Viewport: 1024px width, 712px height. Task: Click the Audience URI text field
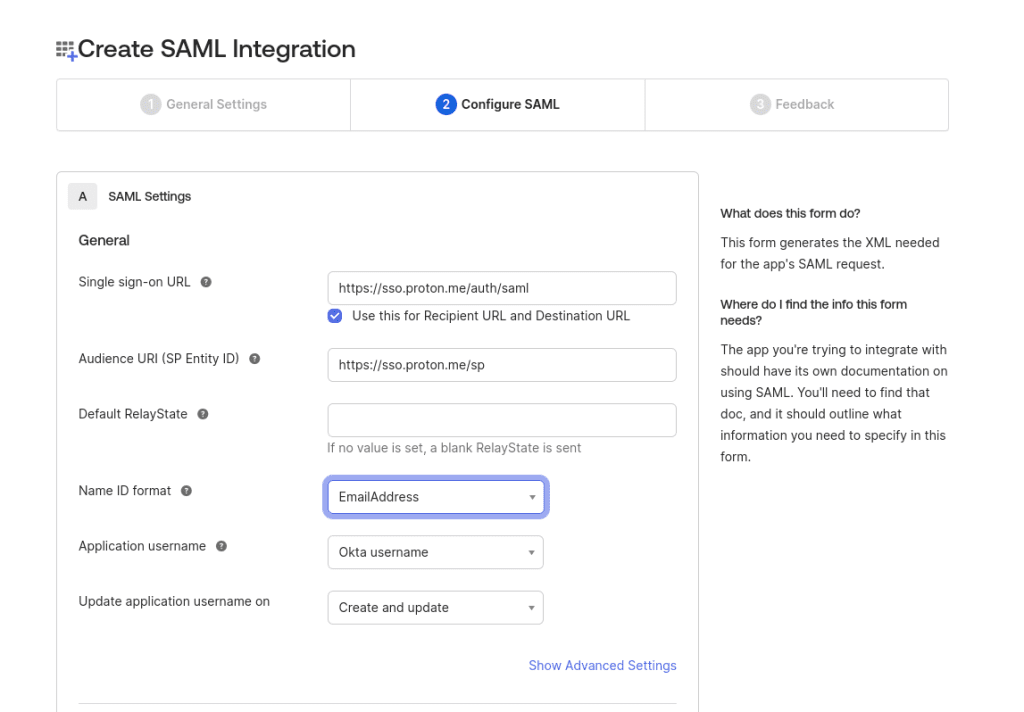tap(501, 365)
